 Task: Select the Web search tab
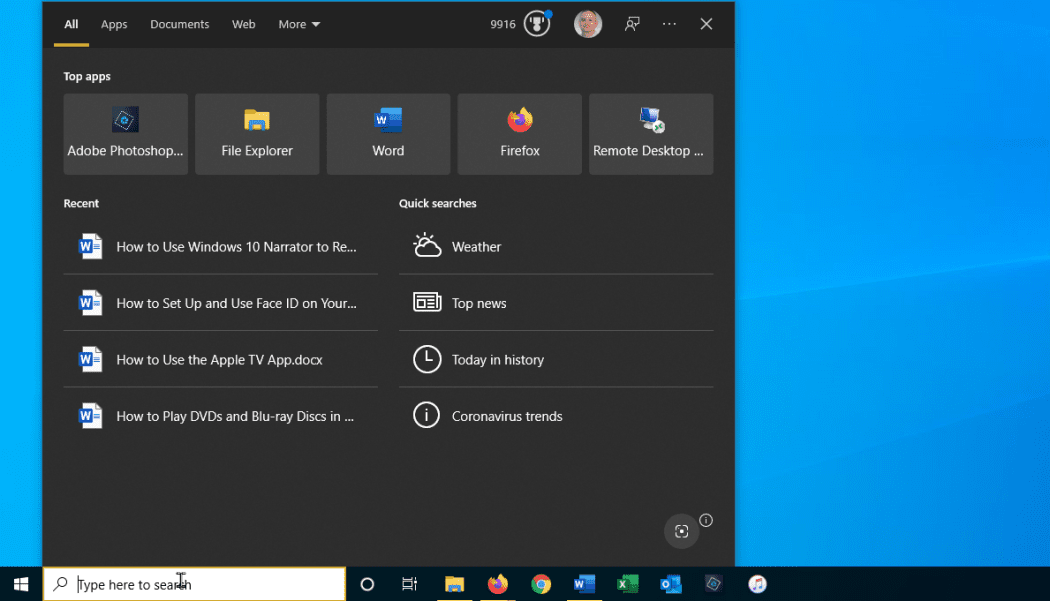244,24
